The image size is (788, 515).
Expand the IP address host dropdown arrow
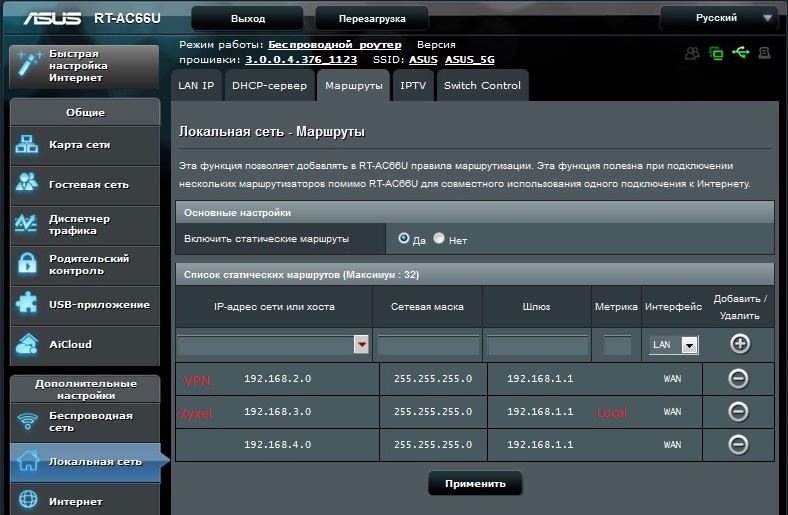pos(361,344)
